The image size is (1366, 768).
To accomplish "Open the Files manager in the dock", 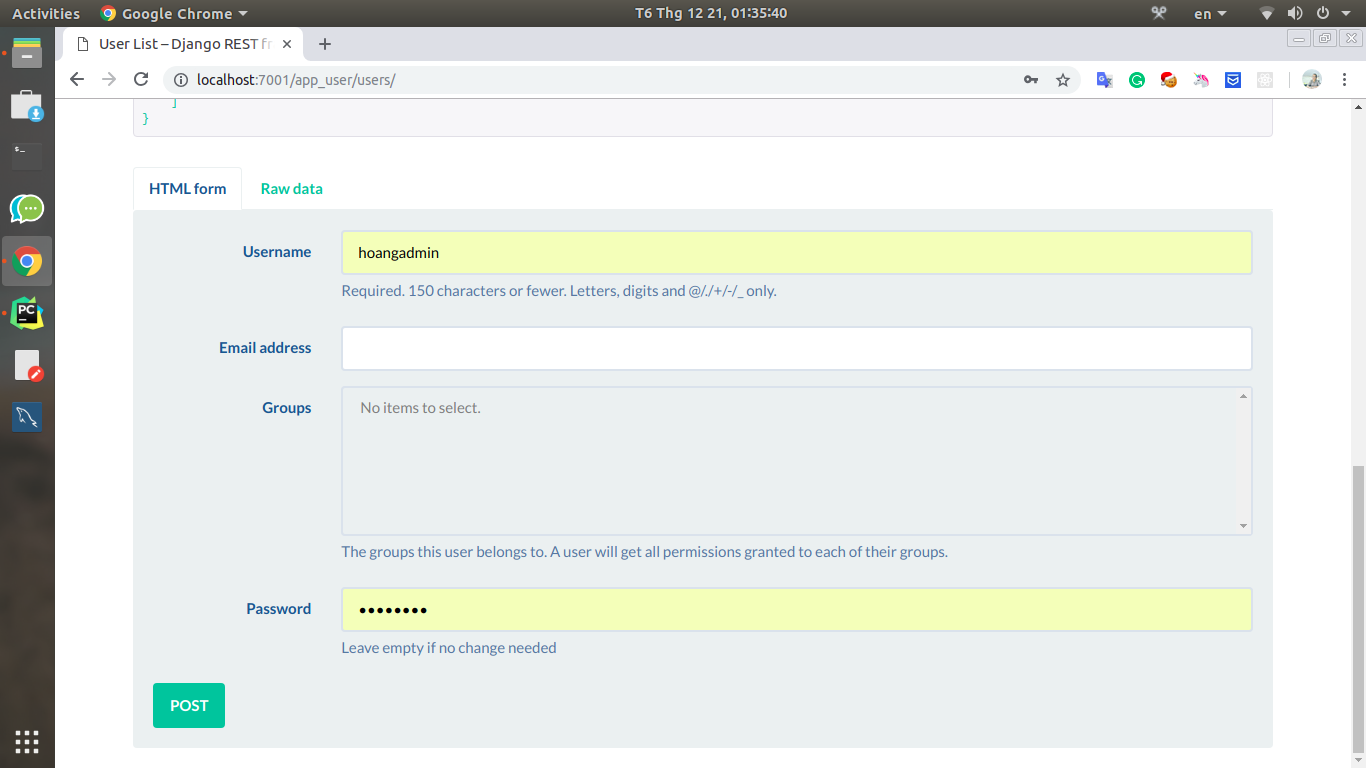I will click(x=27, y=52).
